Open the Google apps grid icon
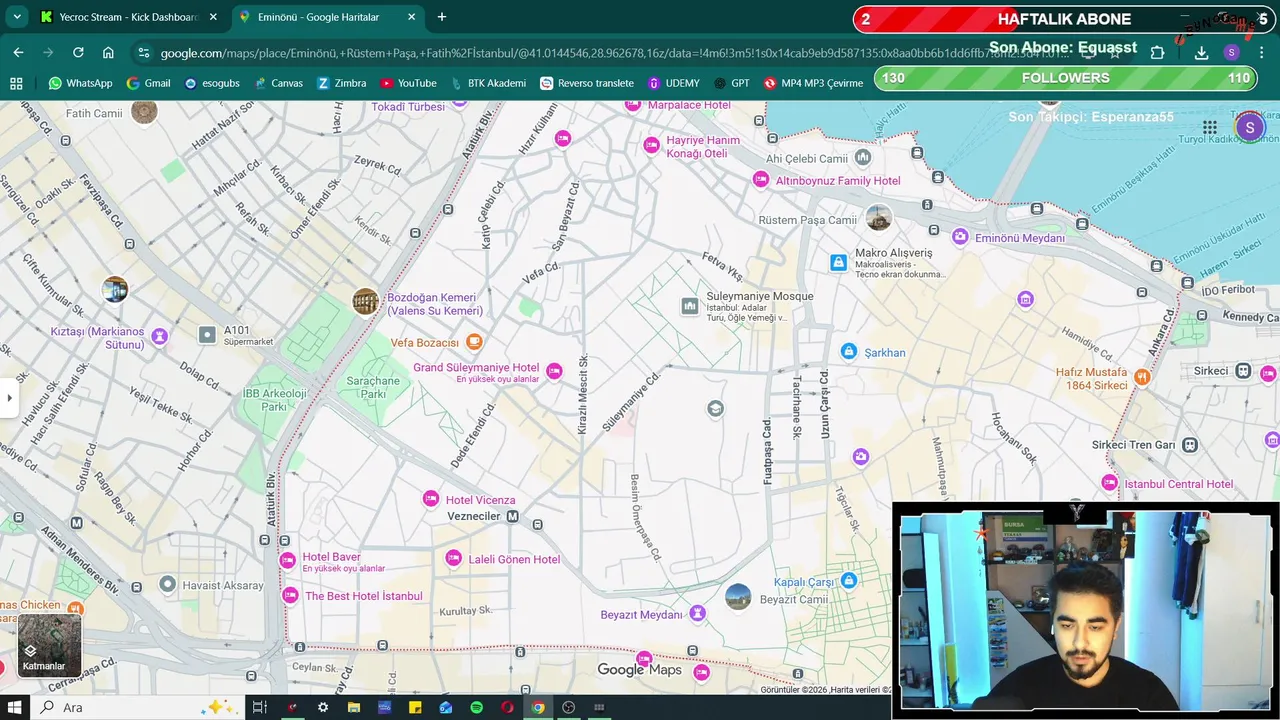This screenshot has width=1280, height=720. [x=1210, y=127]
